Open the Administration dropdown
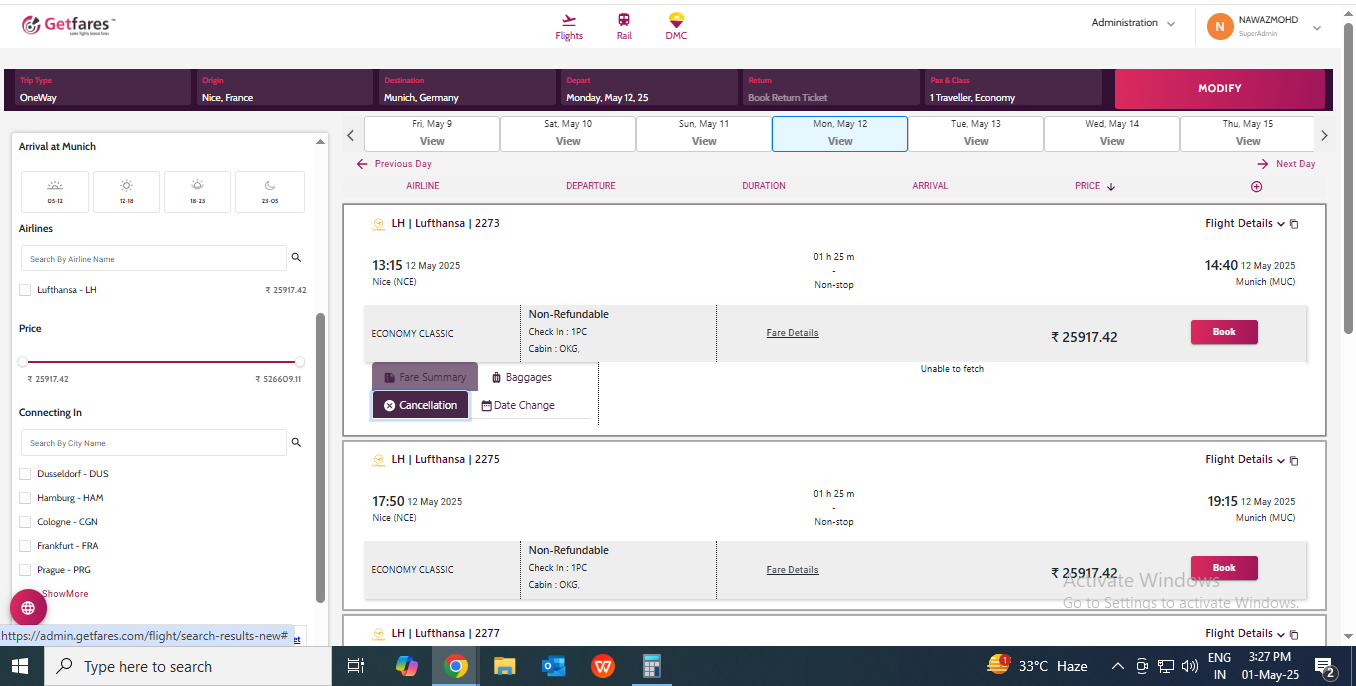Screen dimensions: 1356x686 [x=1133, y=23]
